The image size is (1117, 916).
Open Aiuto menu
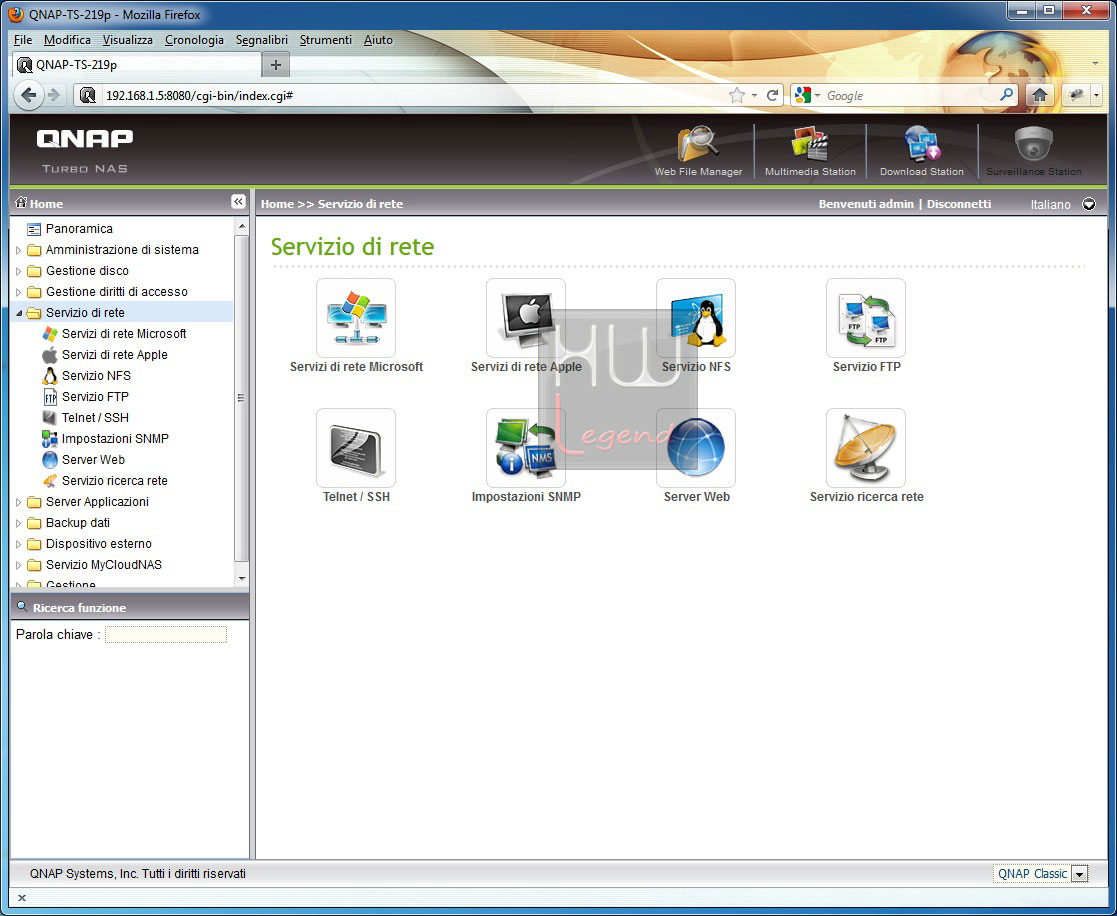pos(378,40)
